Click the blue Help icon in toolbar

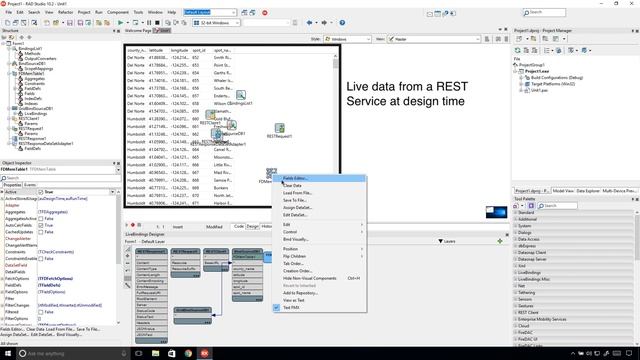(x=342, y=23)
